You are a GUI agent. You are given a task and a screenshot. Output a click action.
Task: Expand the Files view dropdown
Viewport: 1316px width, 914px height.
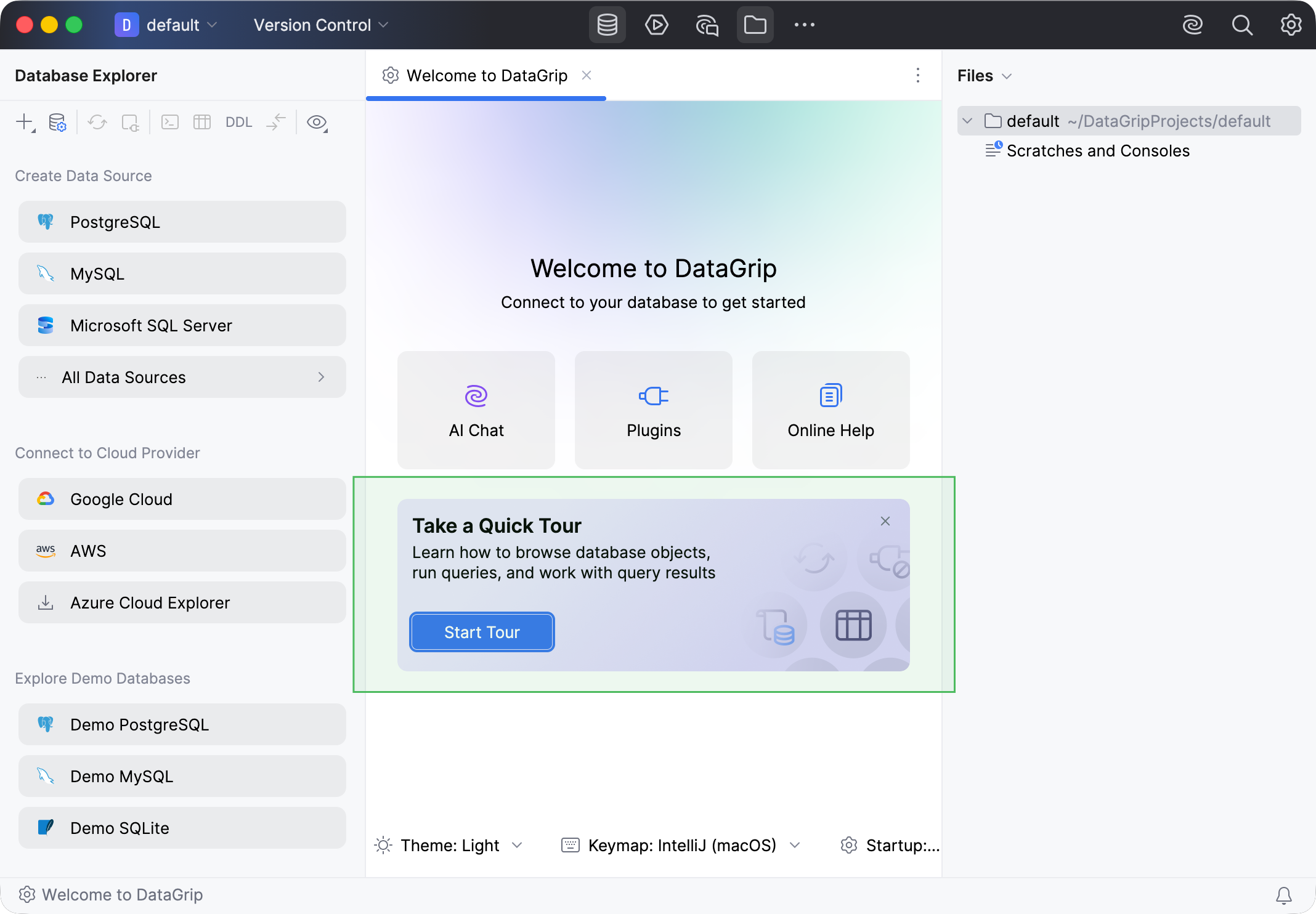coord(985,76)
